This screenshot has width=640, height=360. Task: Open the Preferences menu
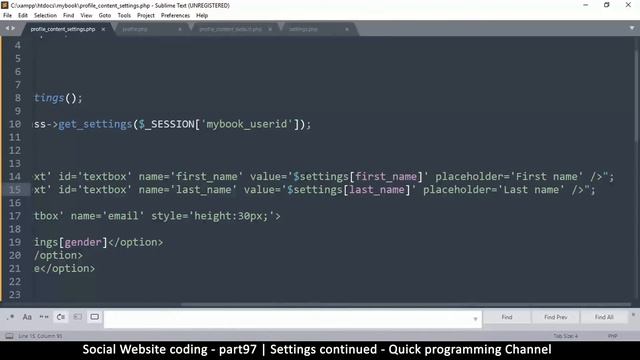pyautogui.click(x=175, y=16)
